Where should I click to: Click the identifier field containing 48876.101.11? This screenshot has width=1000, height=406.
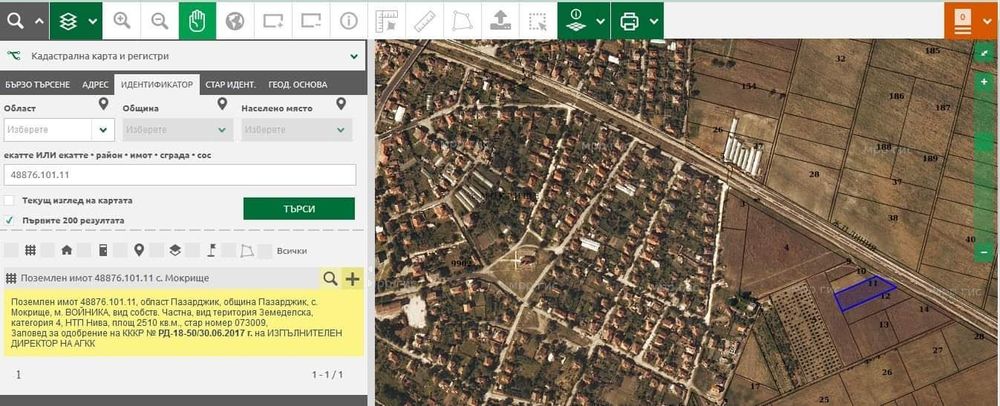click(180, 175)
